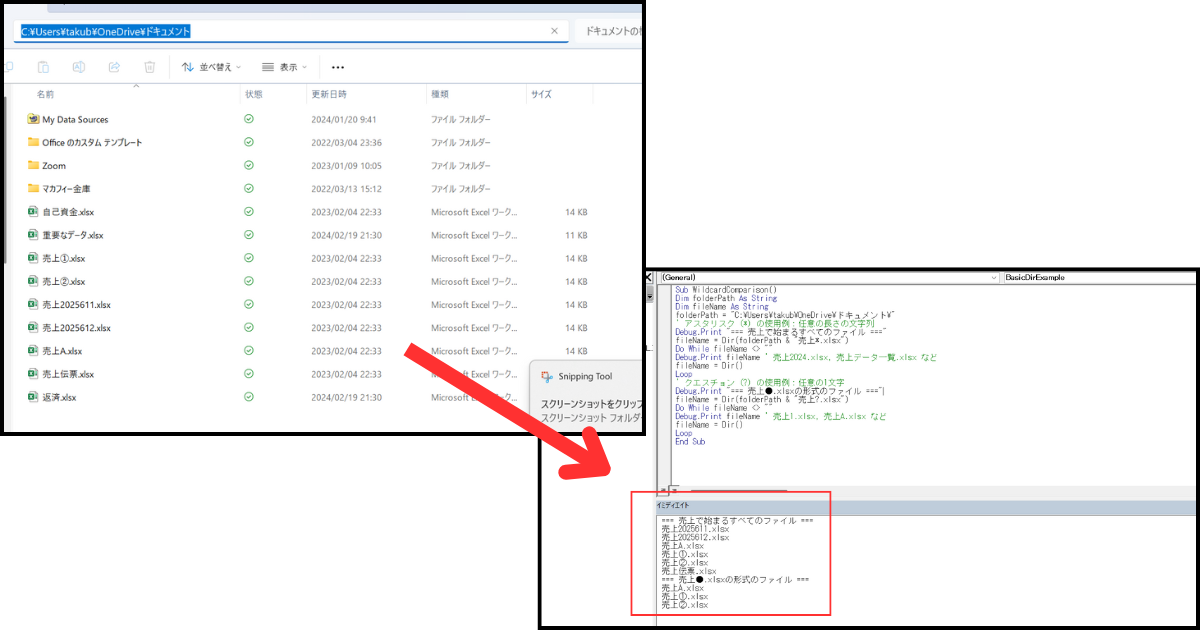Open the 表示 view dropdown

[x=284, y=67]
